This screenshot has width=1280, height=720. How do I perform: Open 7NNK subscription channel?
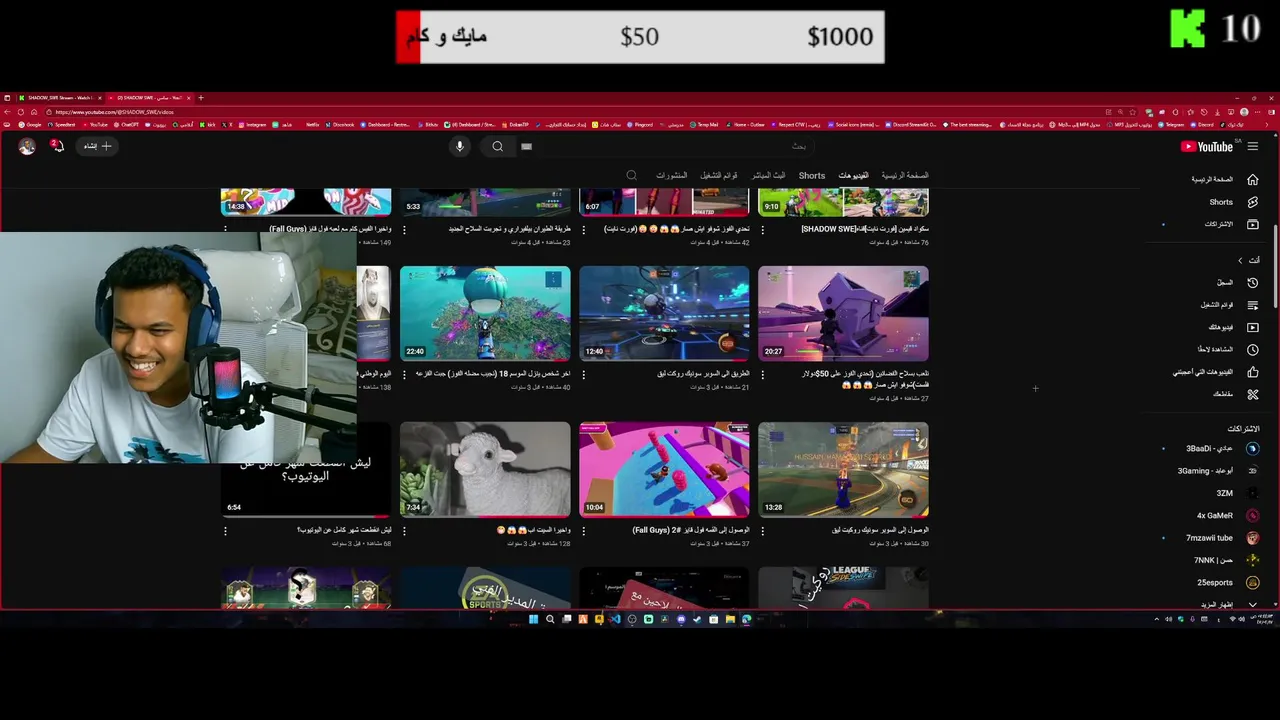pyautogui.click(x=1213, y=560)
